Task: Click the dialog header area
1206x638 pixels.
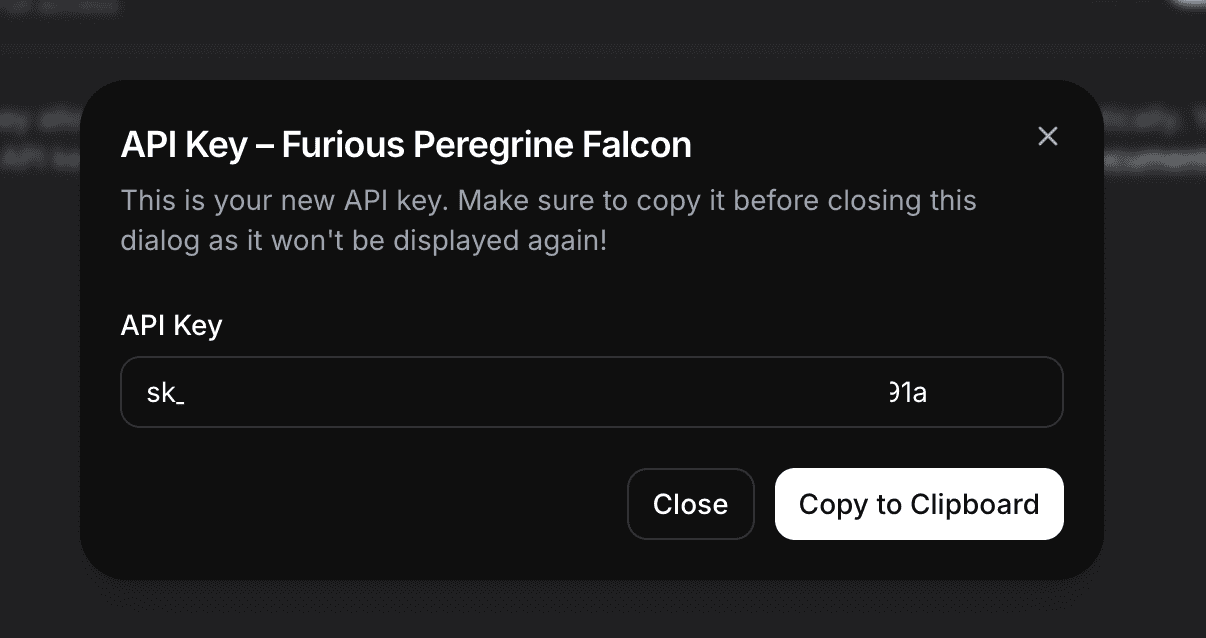Action: click(x=406, y=144)
